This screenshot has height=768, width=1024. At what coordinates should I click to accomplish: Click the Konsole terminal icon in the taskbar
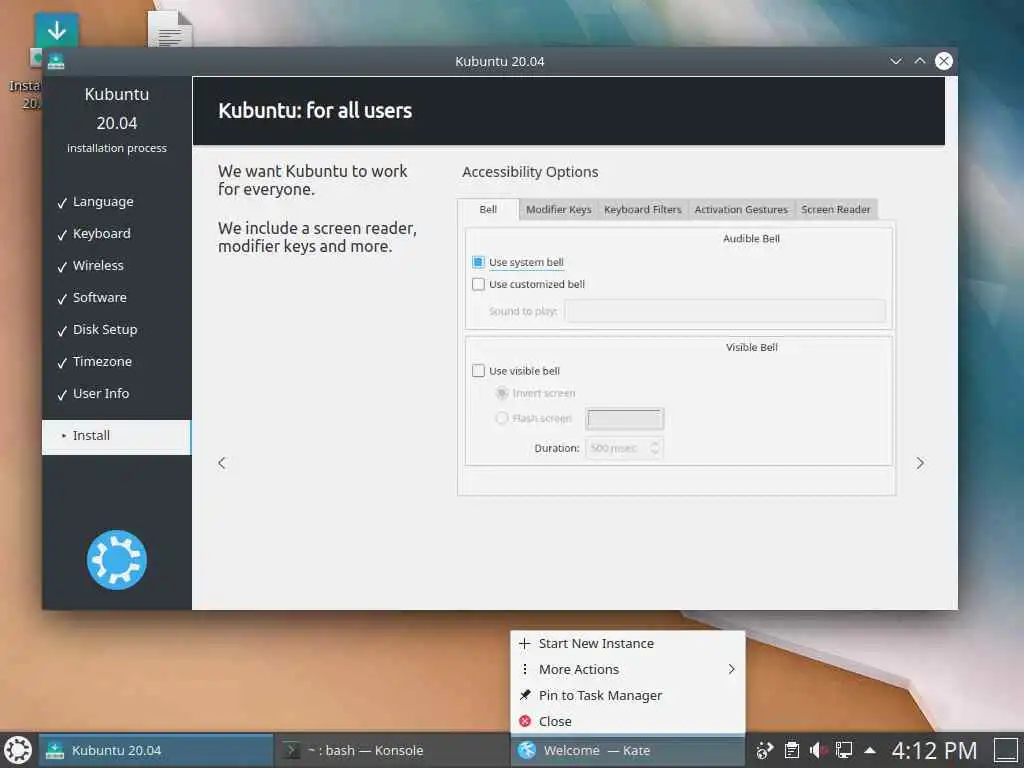coord(291,750)
